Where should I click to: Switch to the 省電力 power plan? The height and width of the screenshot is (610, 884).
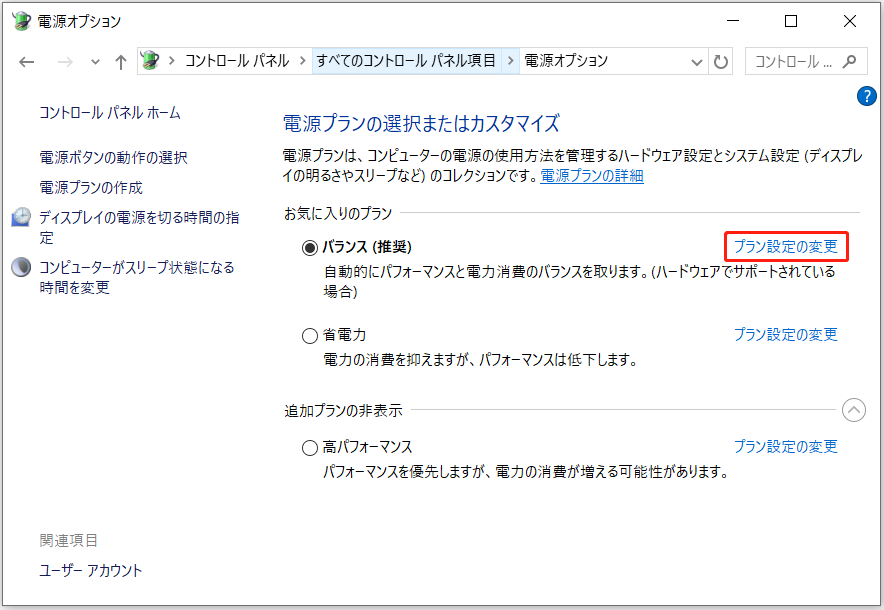(310, 335)
